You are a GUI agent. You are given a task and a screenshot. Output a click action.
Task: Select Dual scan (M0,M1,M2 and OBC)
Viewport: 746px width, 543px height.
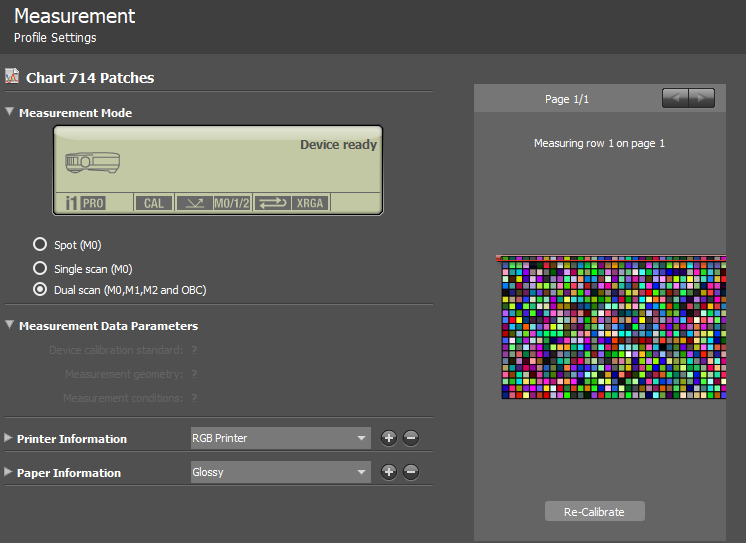(40, 290)
